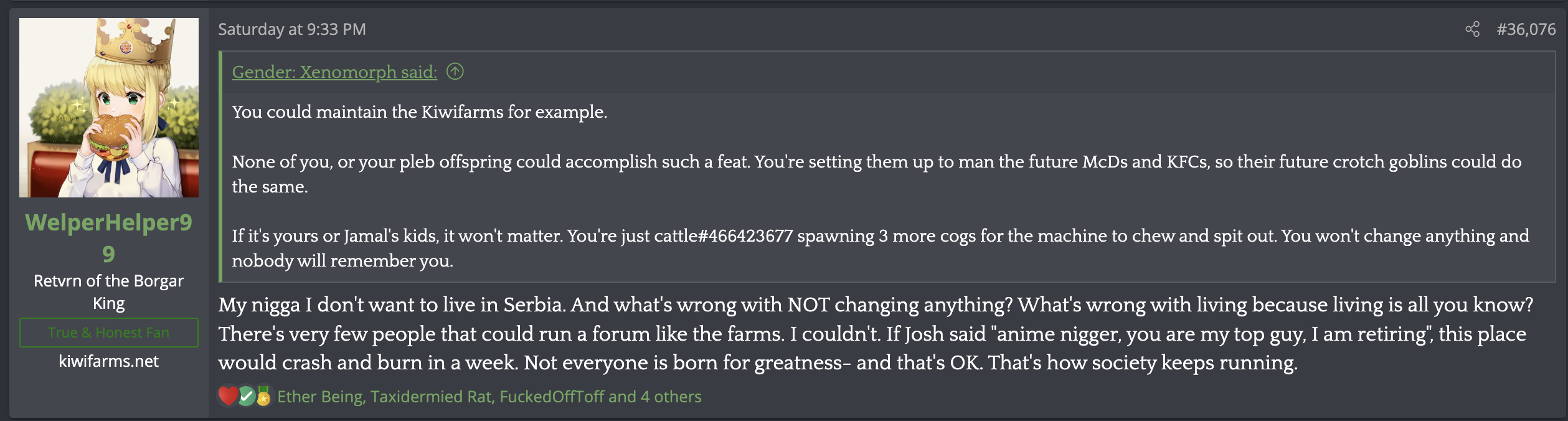Click the Saturday at 9:33 PM timestamp
The image size is (1568, 421).
[x=292, y=29]
